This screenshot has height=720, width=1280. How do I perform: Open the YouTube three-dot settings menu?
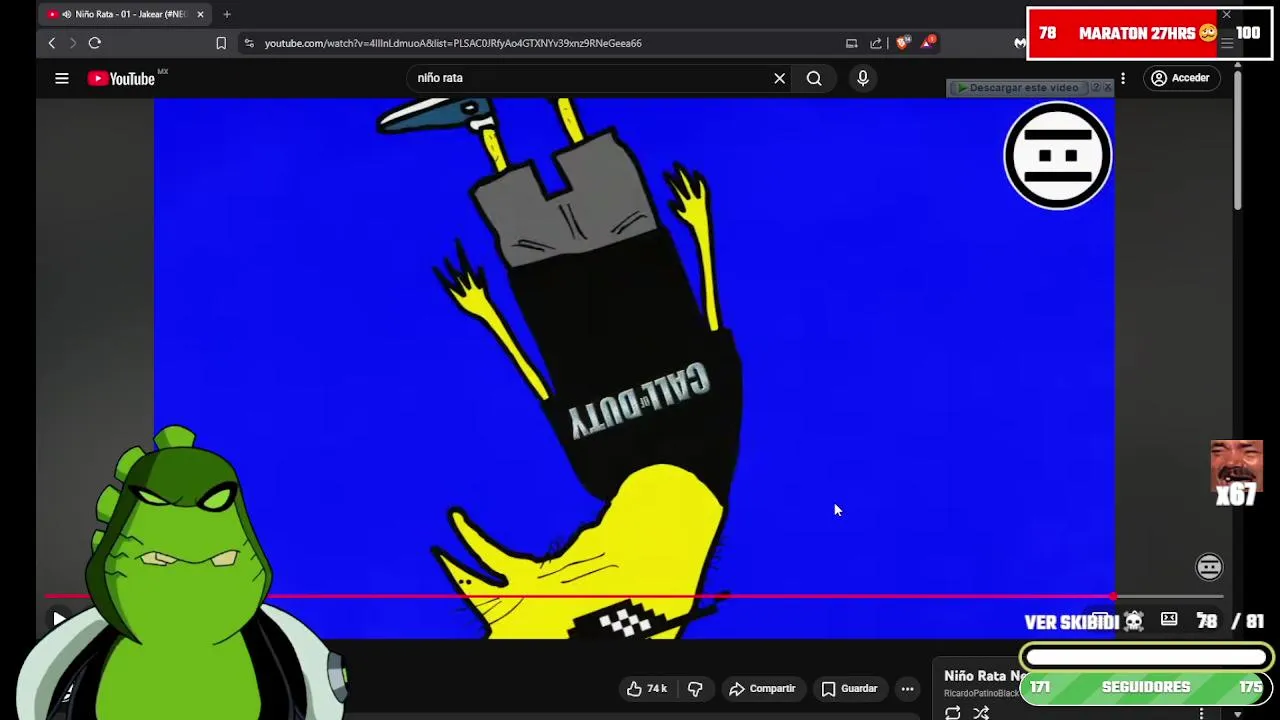pyautogui.click(x=1123, y=78)
